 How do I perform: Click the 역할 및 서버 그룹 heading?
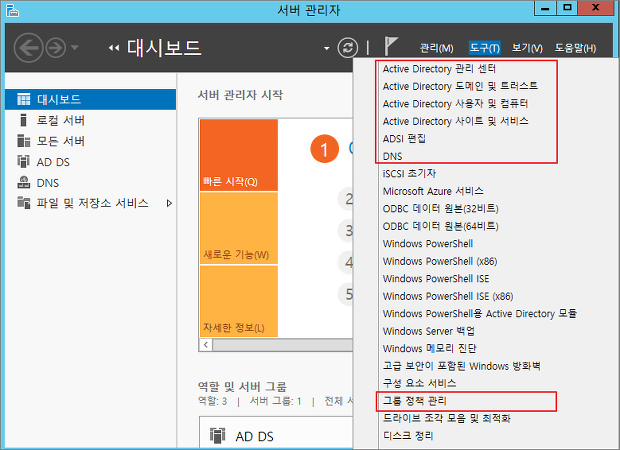click(x=242, y=386)
